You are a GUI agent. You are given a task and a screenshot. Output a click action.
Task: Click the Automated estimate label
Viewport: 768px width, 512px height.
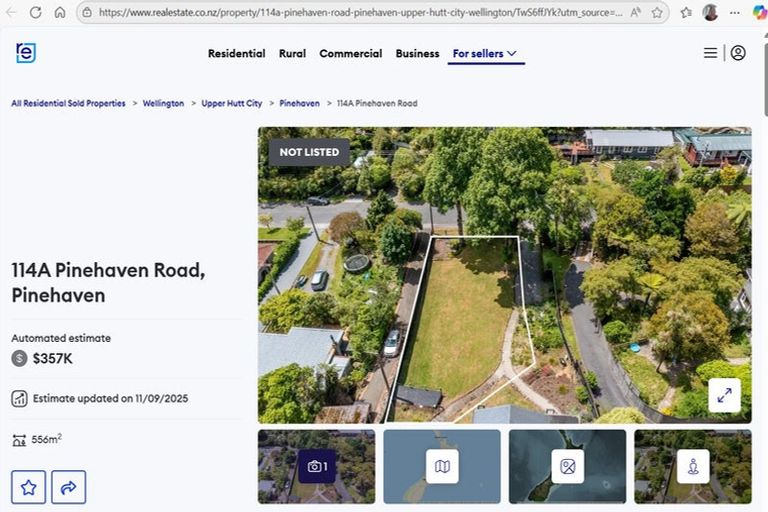61,338
